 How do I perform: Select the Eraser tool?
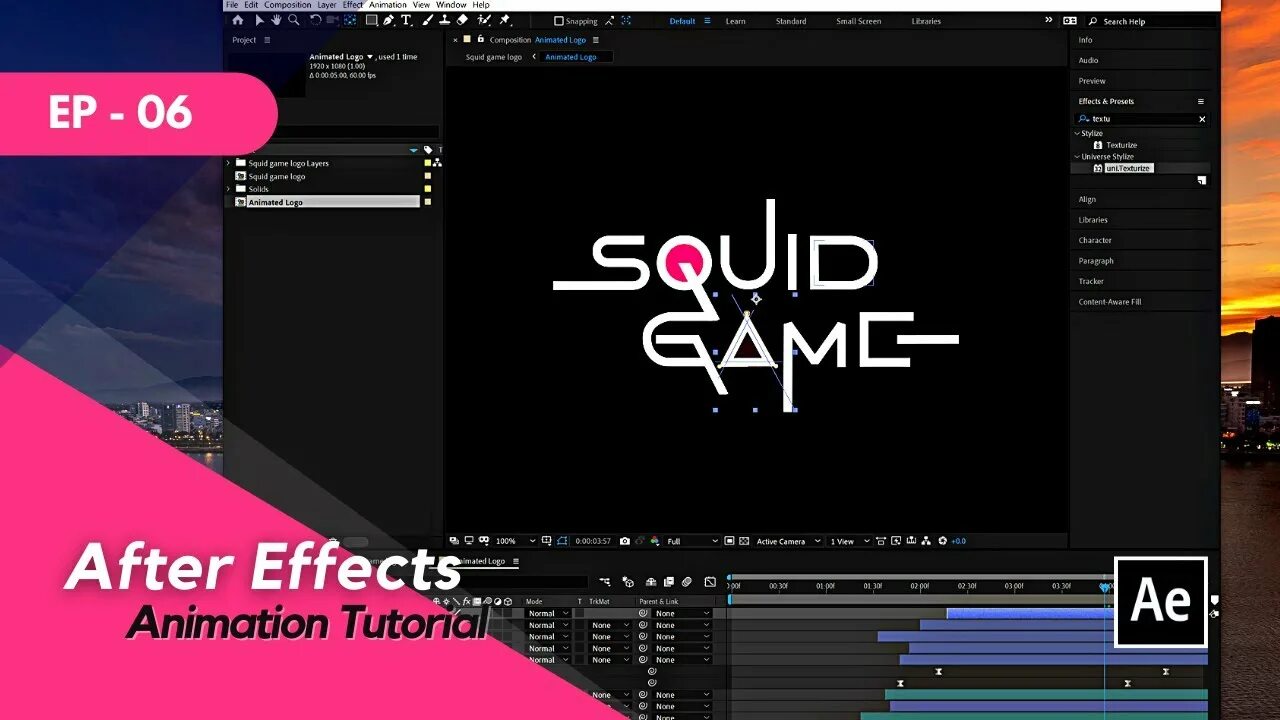coord(462,20)
